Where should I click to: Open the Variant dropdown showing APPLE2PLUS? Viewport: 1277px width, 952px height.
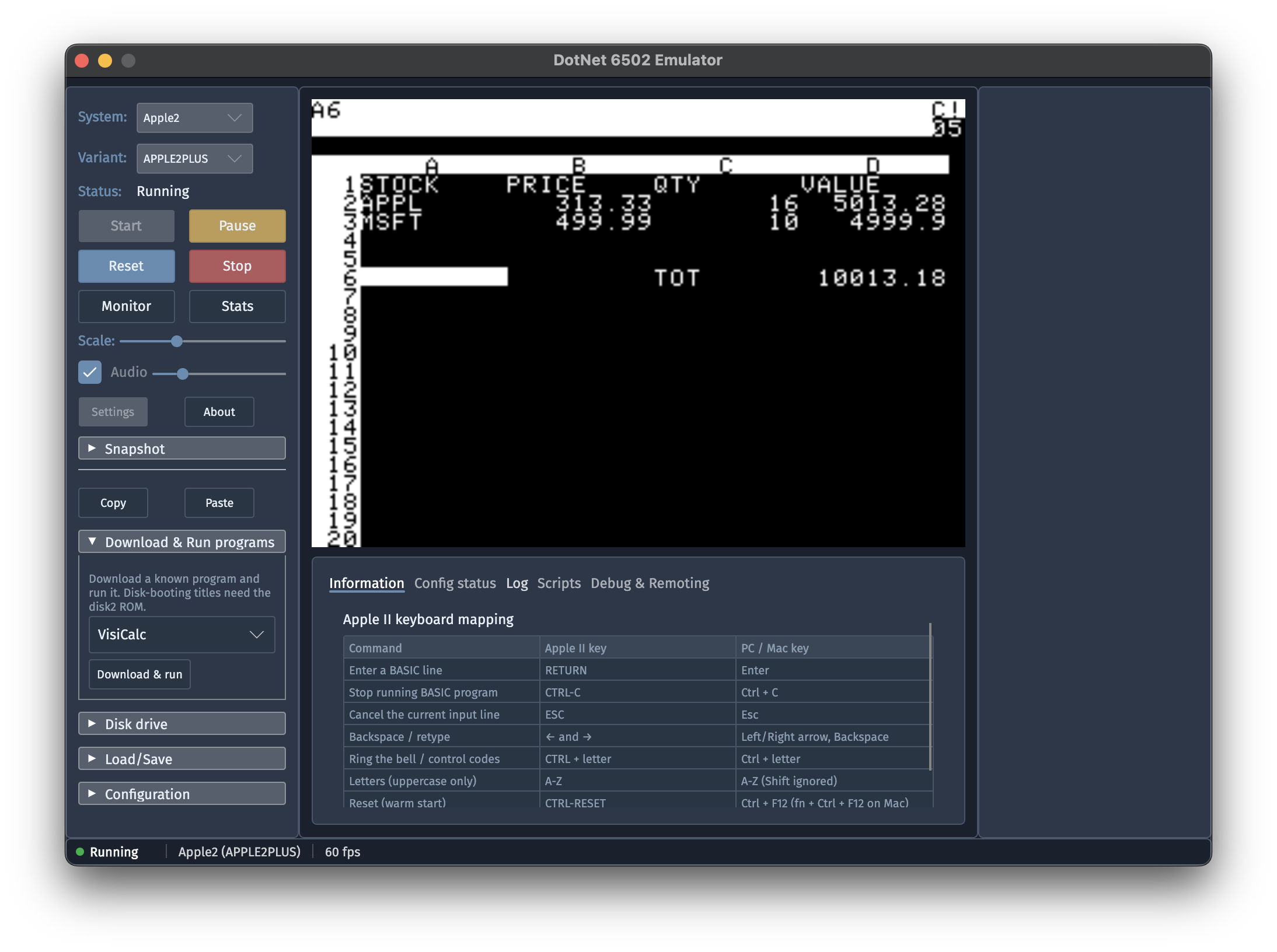click(194, 159)
